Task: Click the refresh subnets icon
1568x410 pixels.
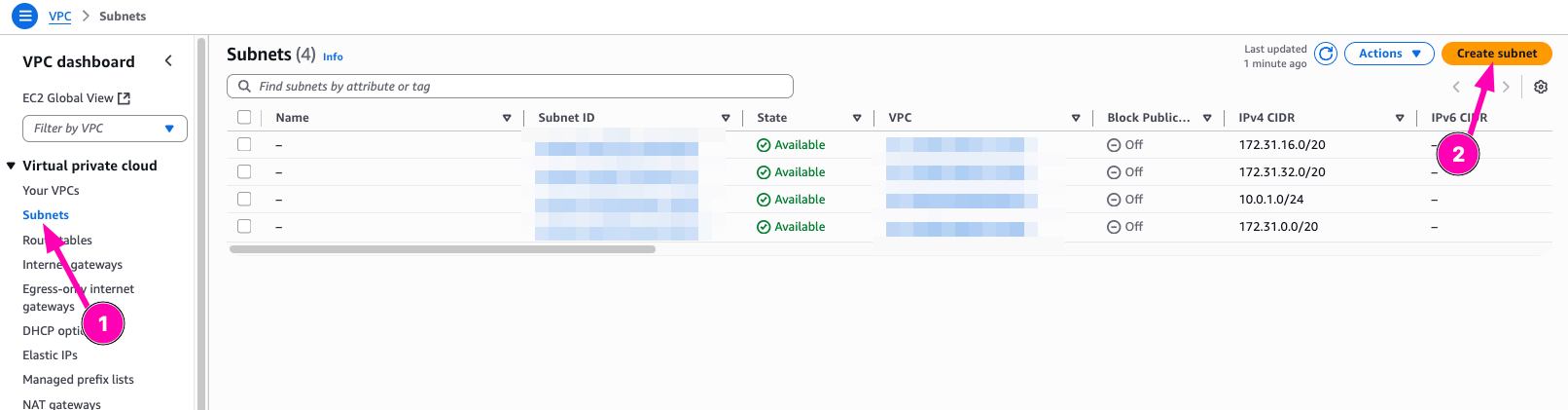Action: tap(1325, 54)
